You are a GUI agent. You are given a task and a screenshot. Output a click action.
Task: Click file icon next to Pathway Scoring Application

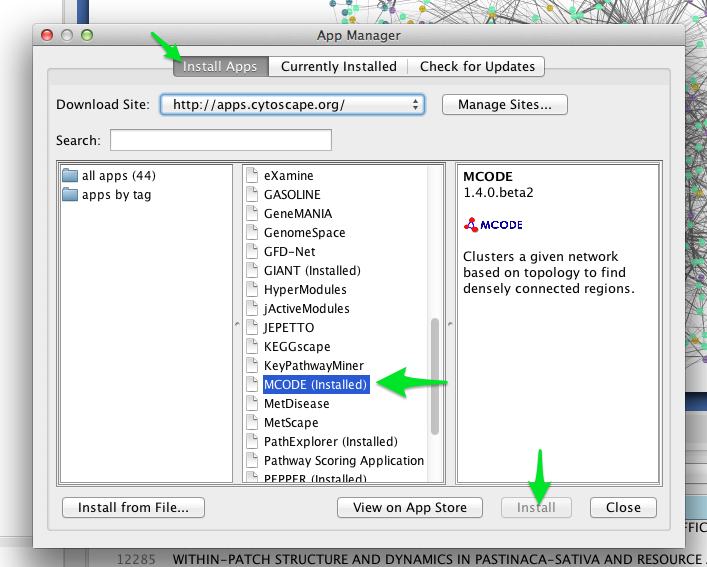(252, 460)
